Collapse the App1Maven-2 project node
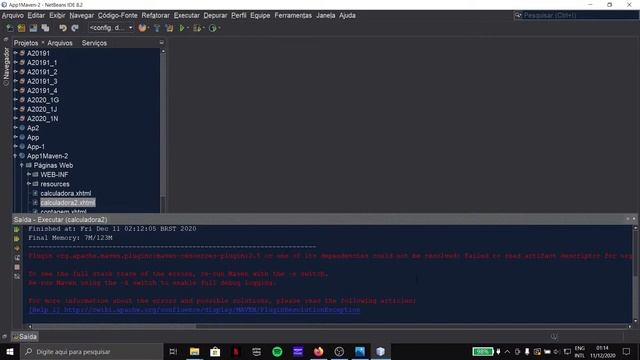This screenshot has height=360, width=640. coord(16,156)
